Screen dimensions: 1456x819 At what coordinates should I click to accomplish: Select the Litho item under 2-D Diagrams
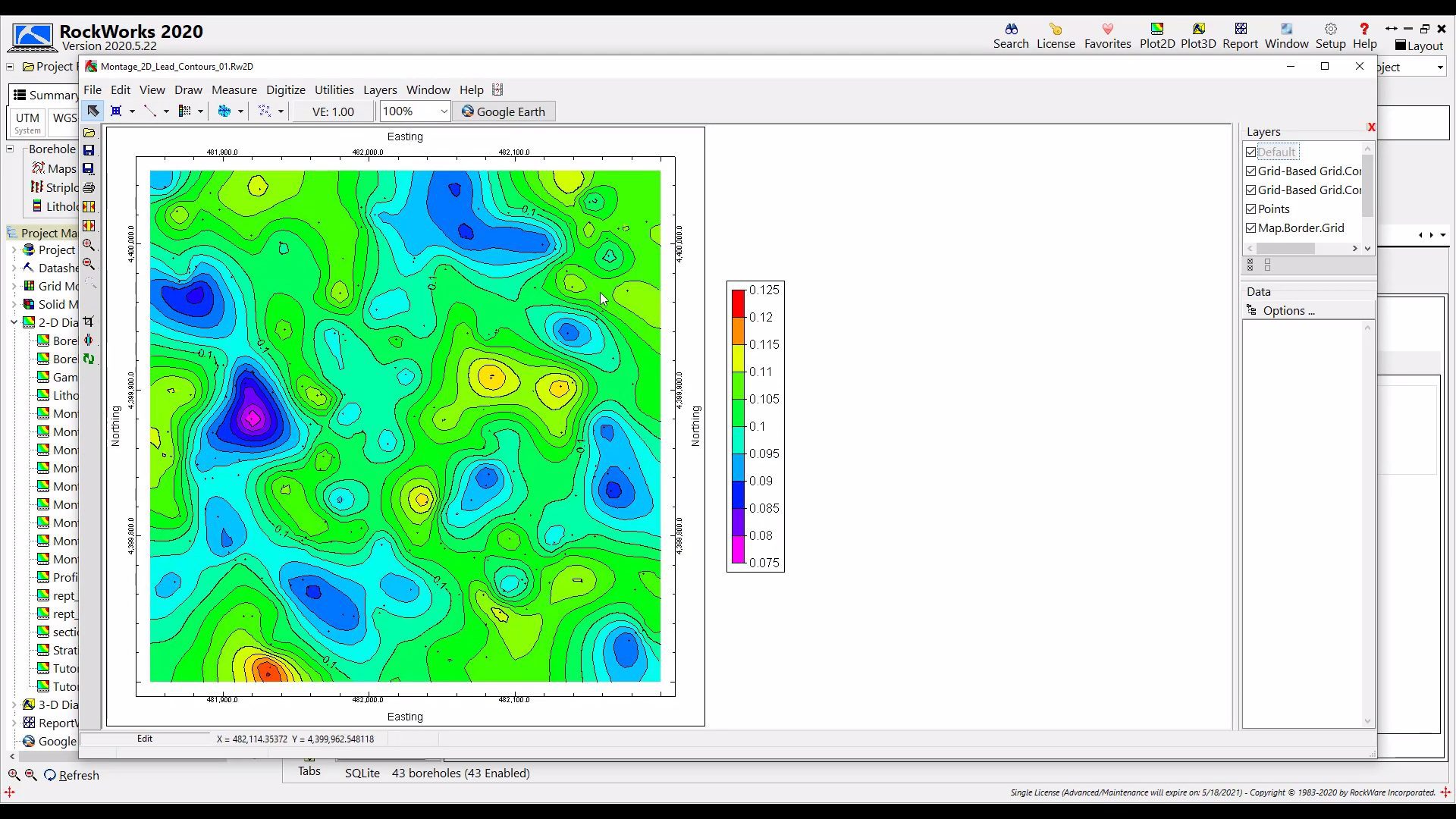click(58, 395)
